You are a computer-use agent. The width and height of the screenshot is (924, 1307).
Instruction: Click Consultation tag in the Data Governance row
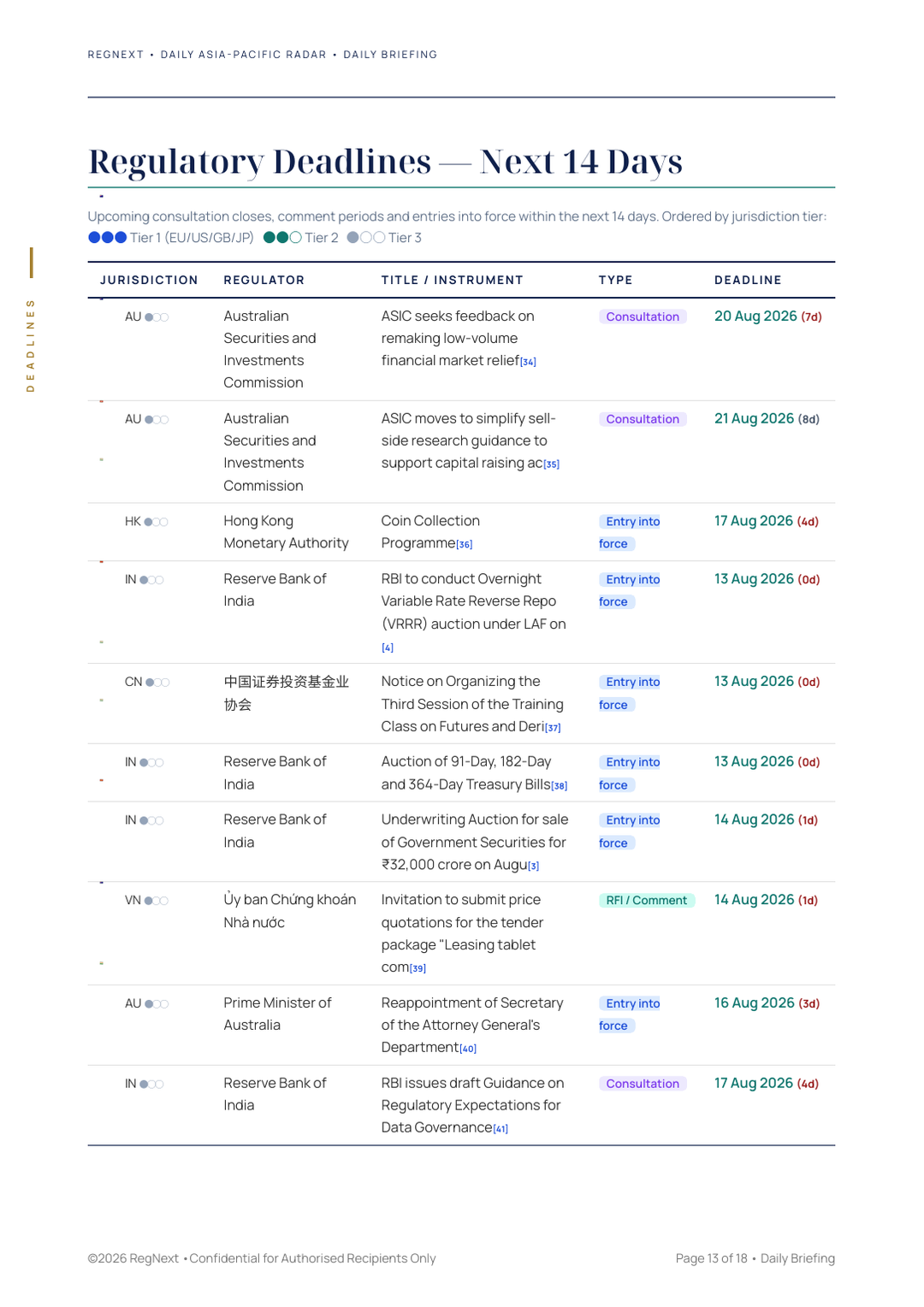pos(643,1084)
